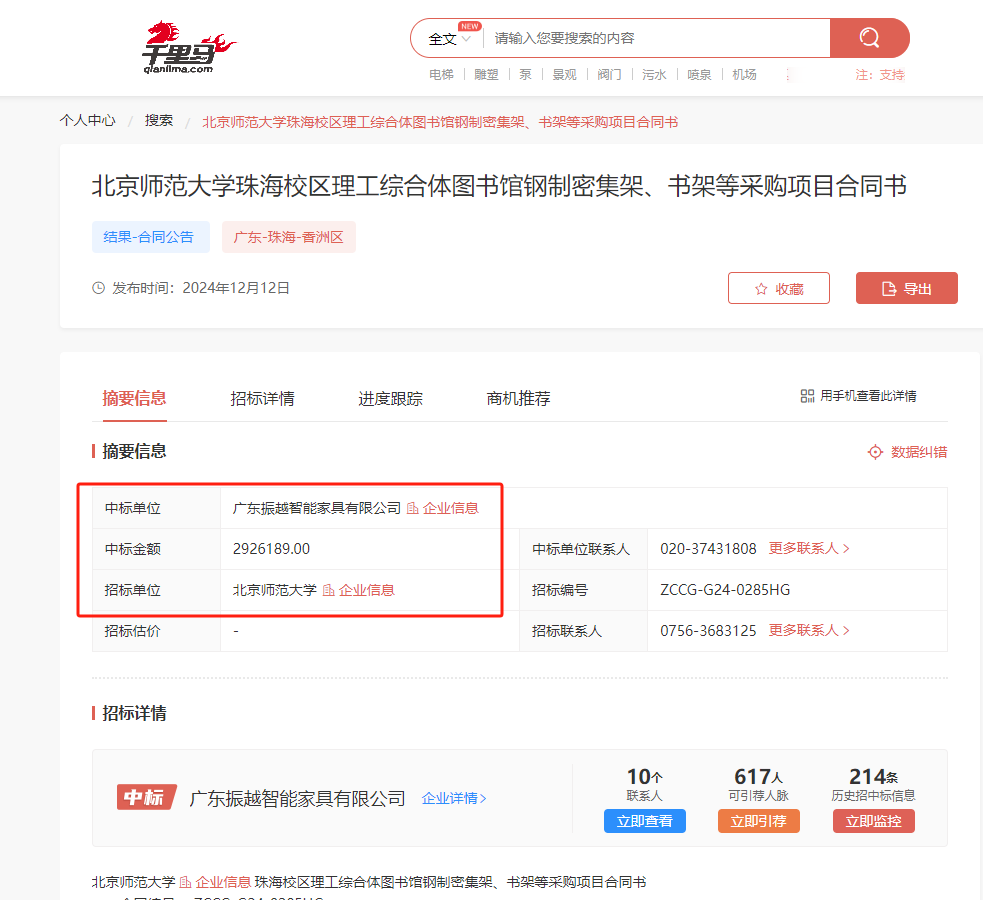Click the 结果-合同公告 tag
983x900 pixels.
150,237
